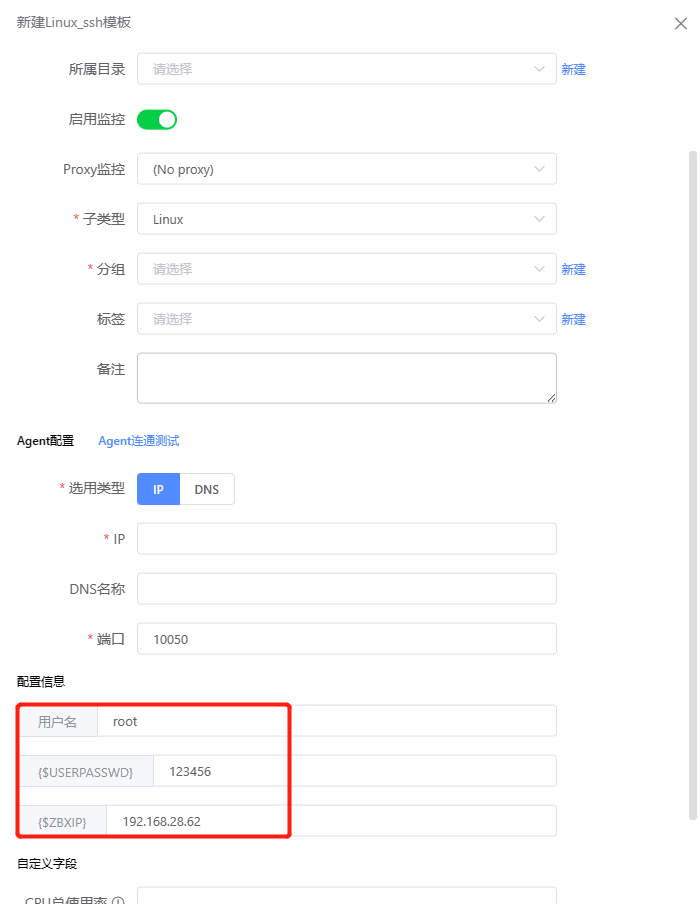Image resolution: width=700 pixels, height=904 pixels.
Task: Click 新建 link next to 所属目录
Action: point(573,69)
